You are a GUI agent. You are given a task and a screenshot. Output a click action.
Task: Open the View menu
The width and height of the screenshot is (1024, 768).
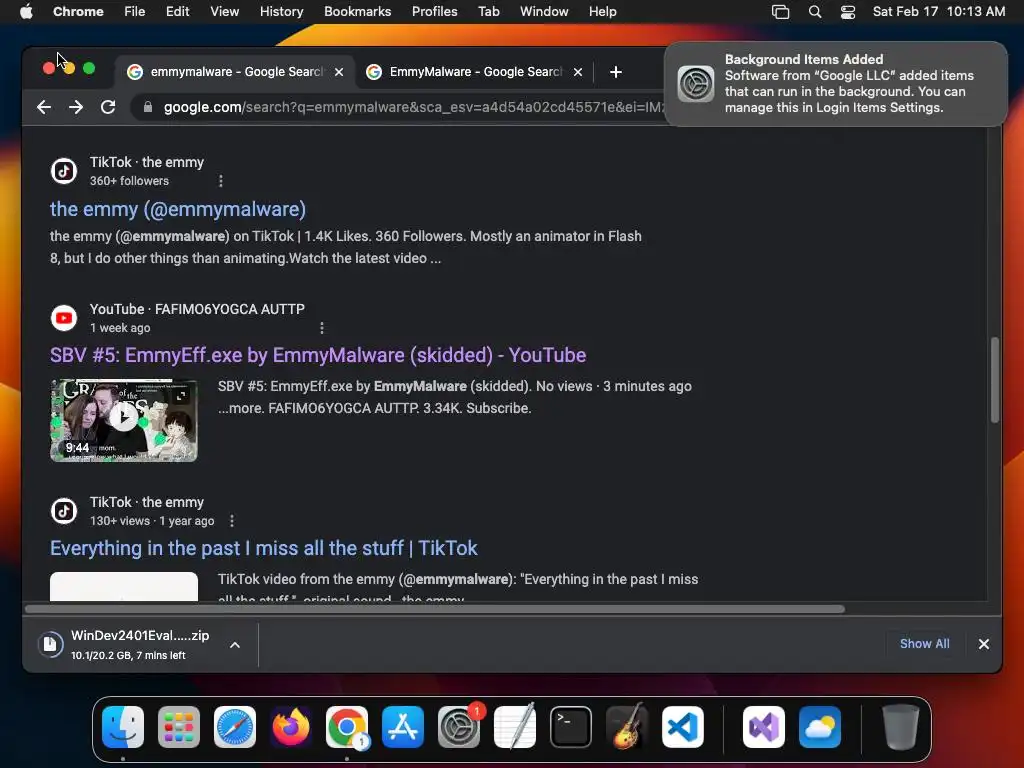click(x=224, y=12)
